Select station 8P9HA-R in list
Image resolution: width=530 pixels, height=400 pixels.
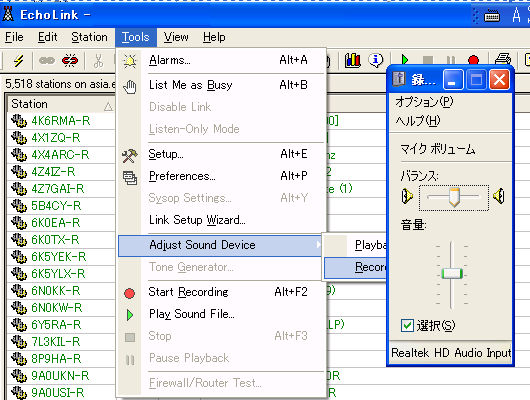click(56, 359)
